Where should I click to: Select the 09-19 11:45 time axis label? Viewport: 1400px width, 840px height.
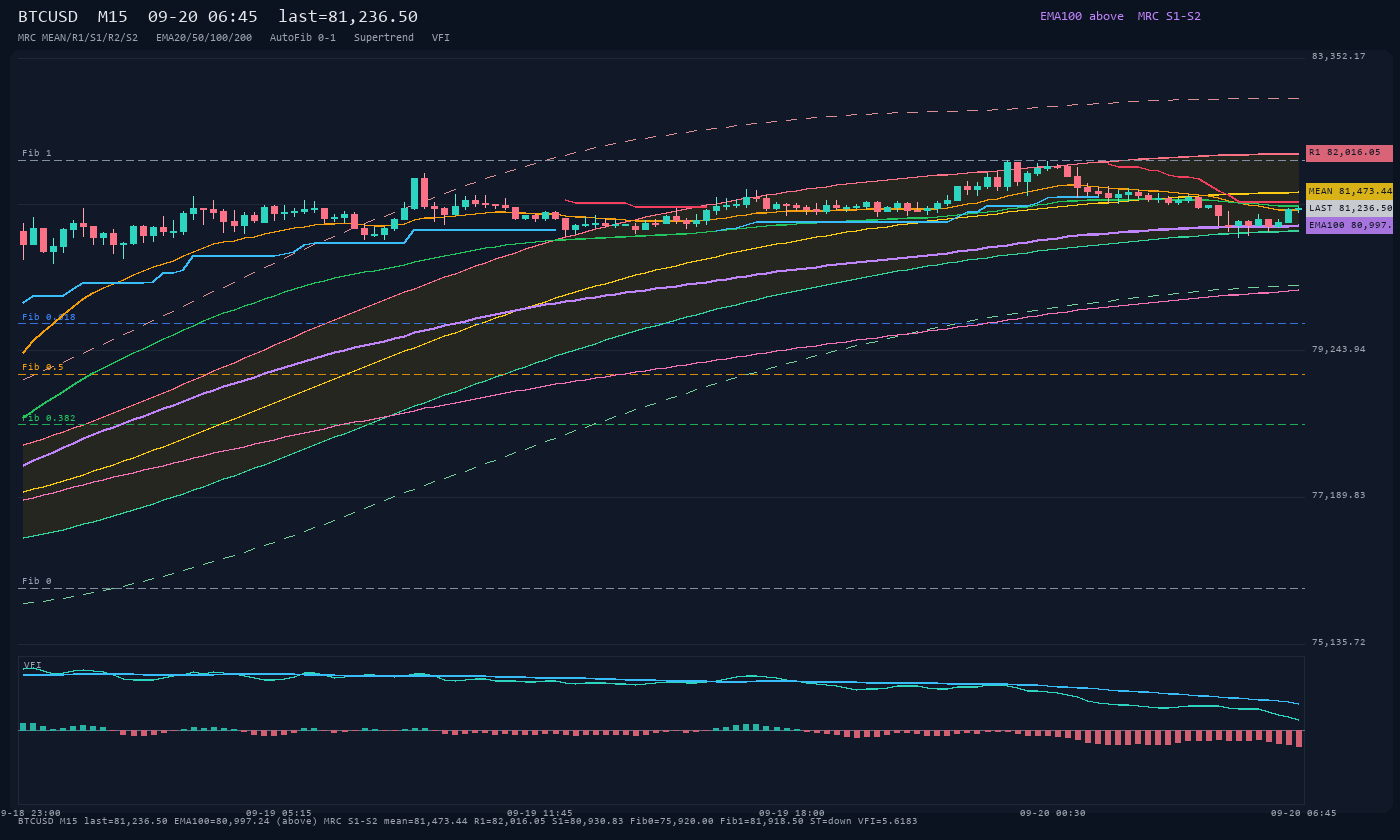(540, 813)
